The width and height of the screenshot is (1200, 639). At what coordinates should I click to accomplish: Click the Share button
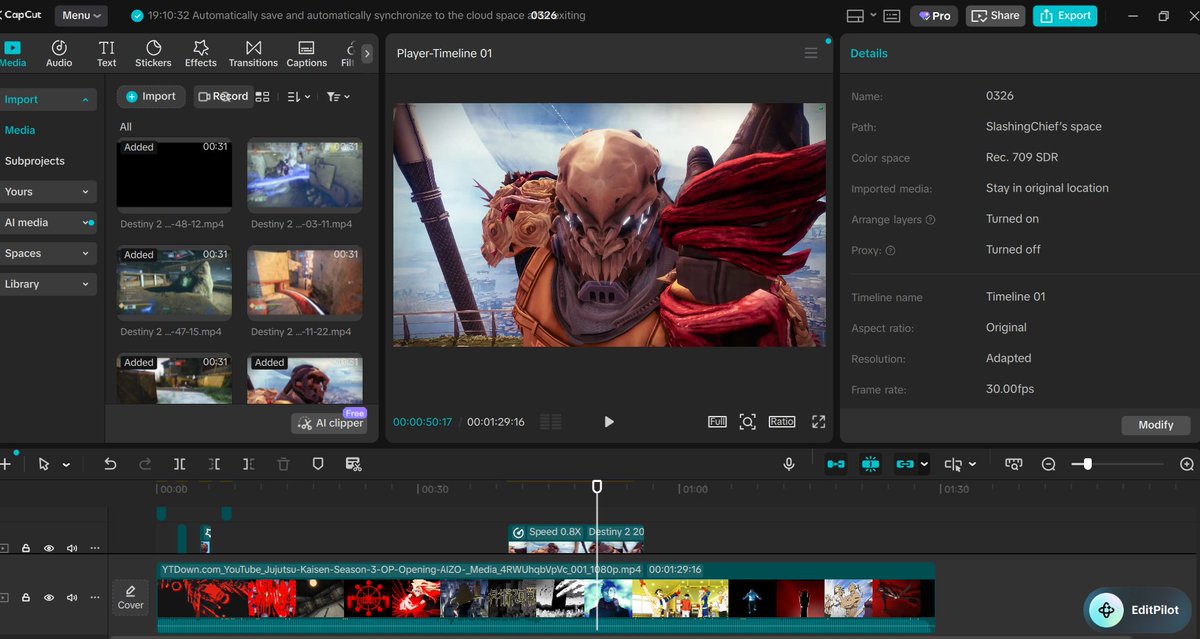pos(995,16)
